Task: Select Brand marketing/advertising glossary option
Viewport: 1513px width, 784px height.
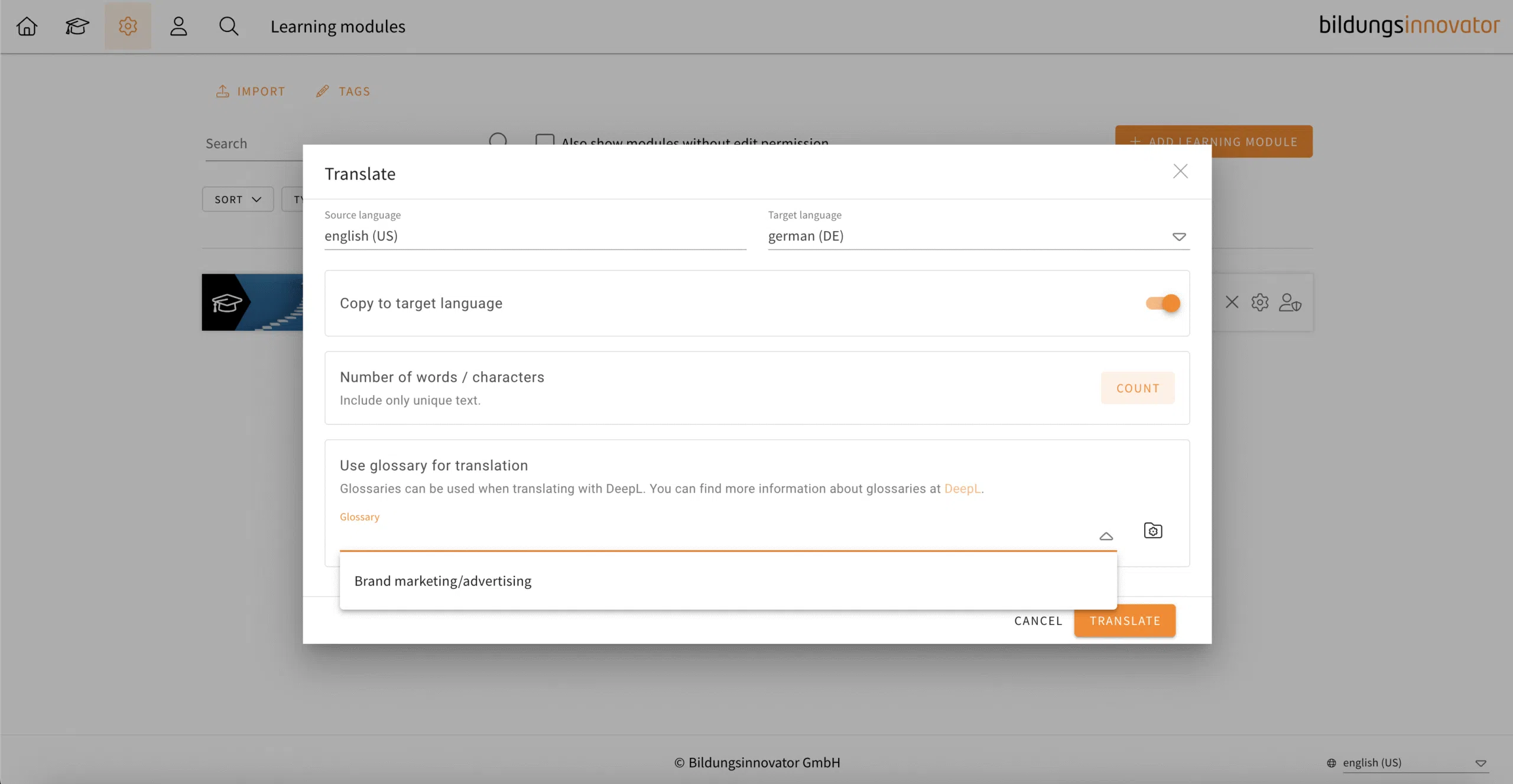Action: click(443, 581)
